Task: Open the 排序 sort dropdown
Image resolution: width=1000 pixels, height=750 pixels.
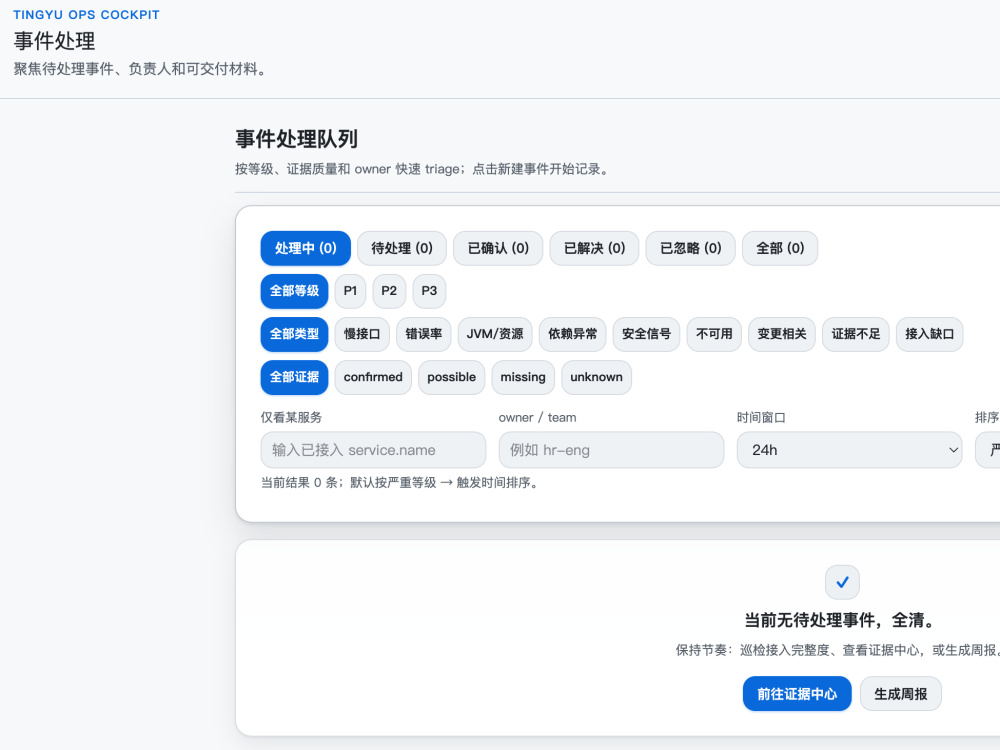Action: (x=988, y=450)
